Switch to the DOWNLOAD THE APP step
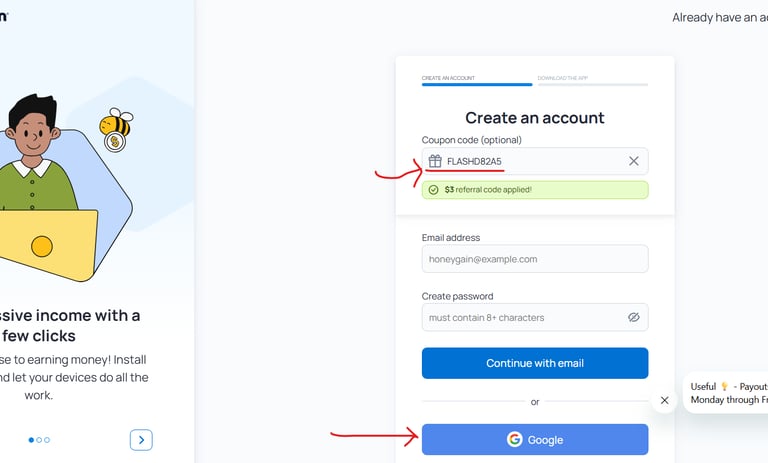768x463 pixels. click(x=563, y=78)
